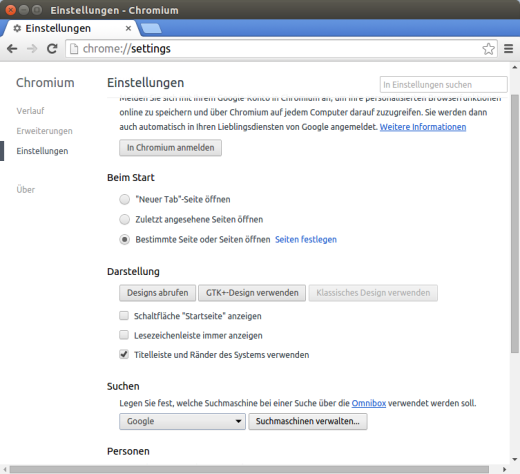Reload the settings page
Viewport: 520px width, 474px height.
click(52, 49)
